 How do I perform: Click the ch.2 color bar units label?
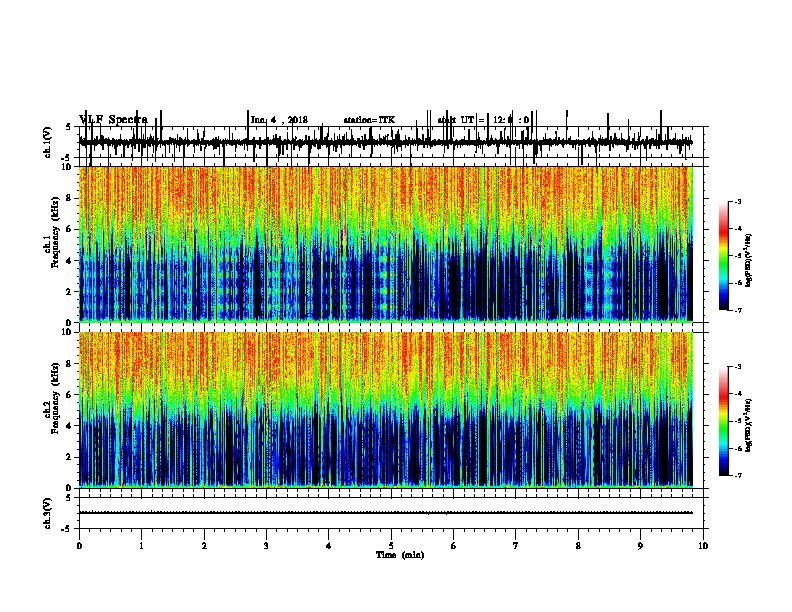(749, 425)
